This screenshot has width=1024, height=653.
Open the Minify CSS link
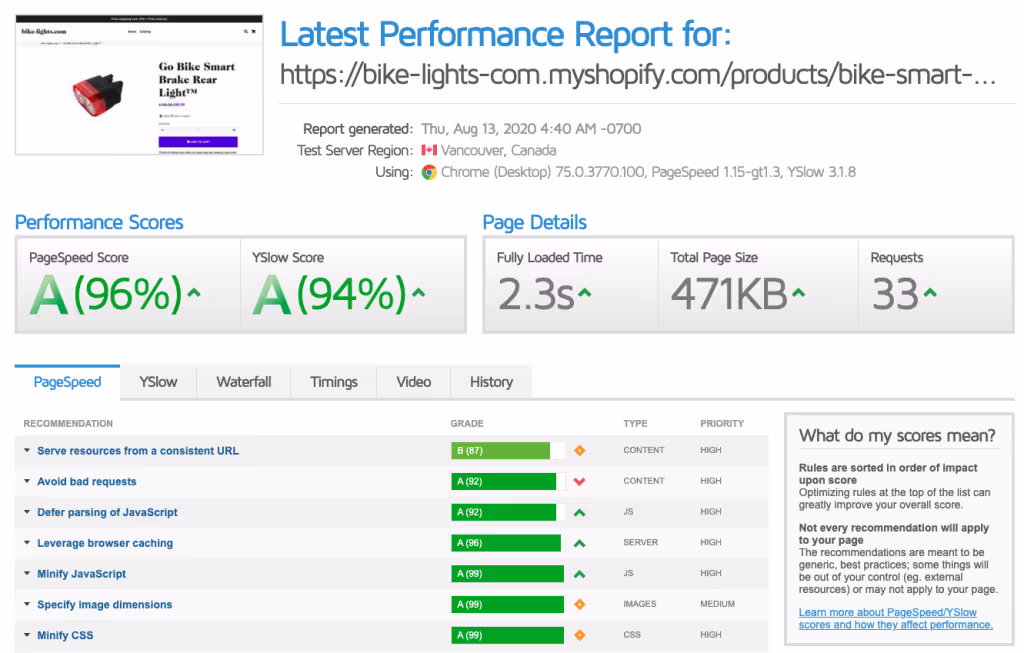coord(65,635)
